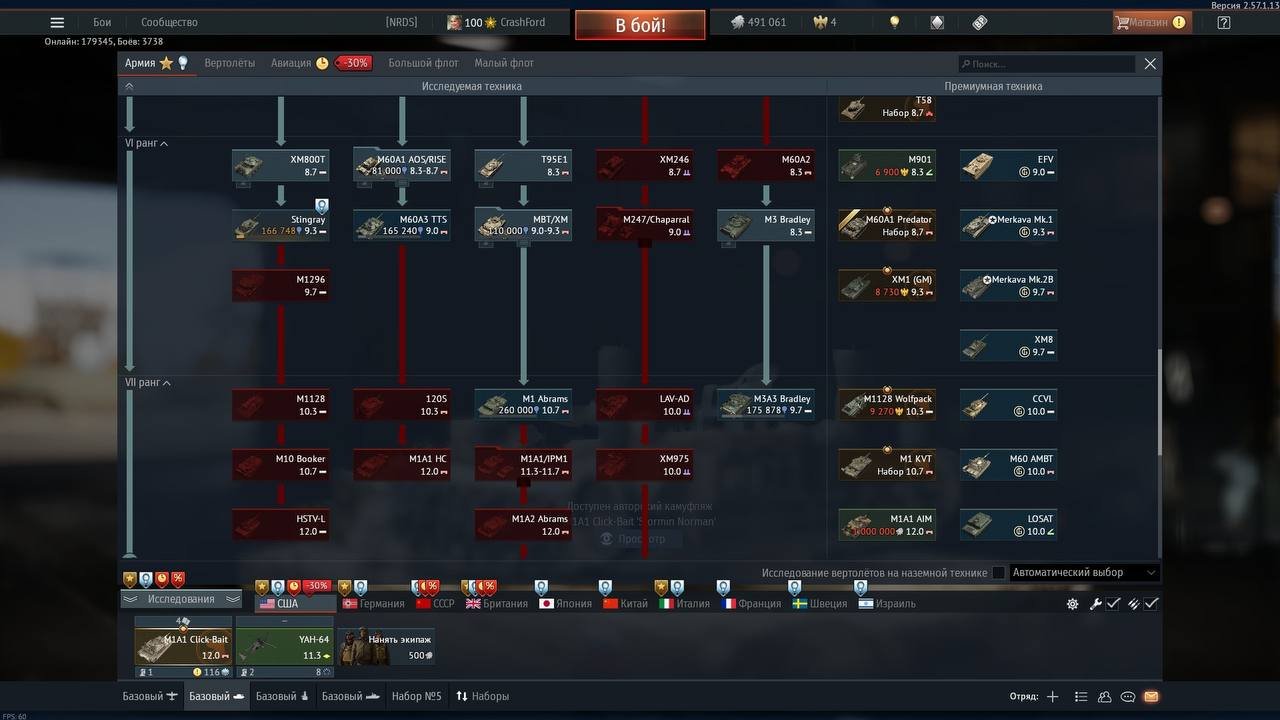Switch to the Малый флот tab
Viewport: 1280px width, 720px height.
(x=504, y=63)
